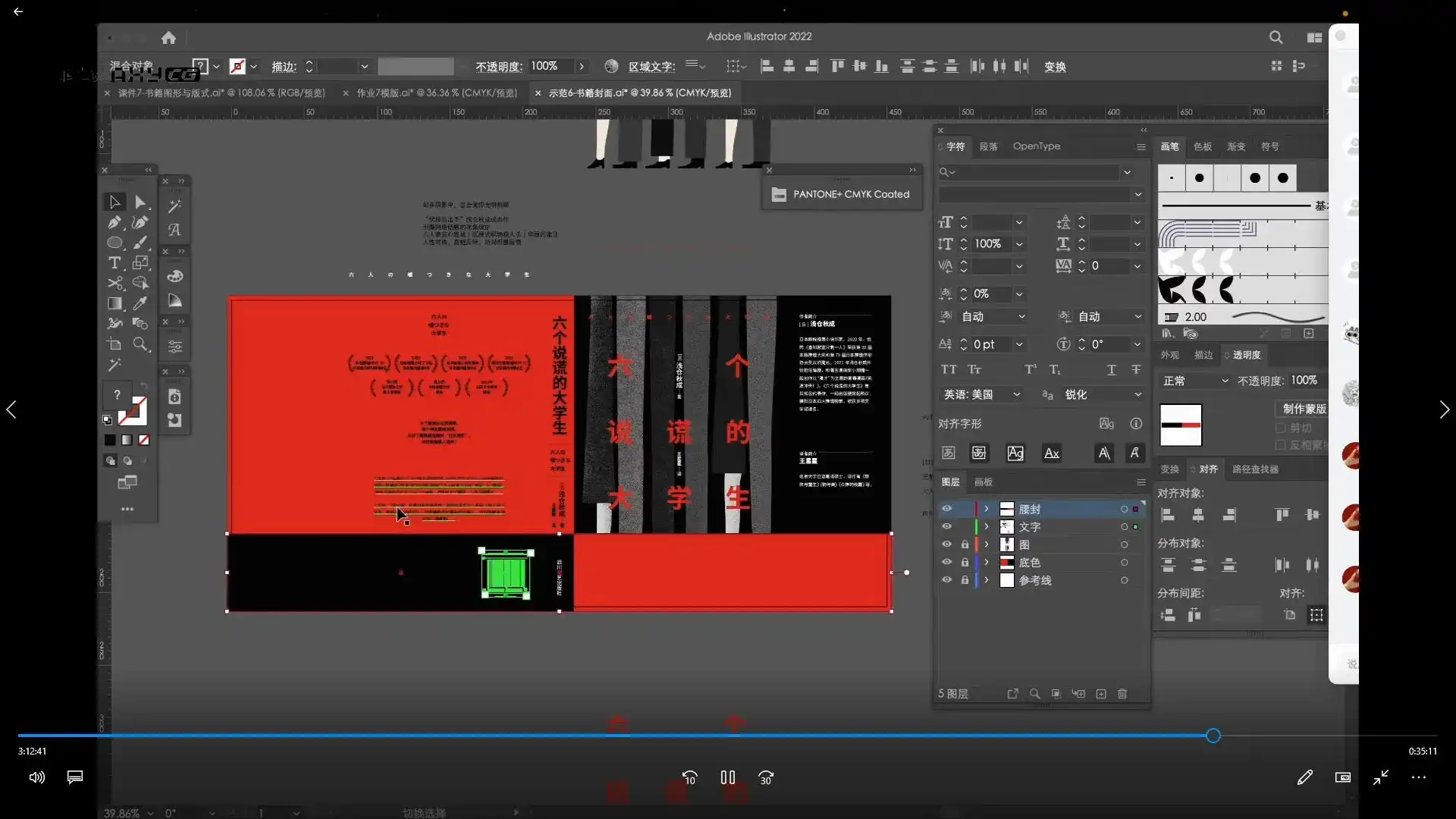Open the 作业7模版.ai document tab
Screen dimensions: 1456x819
click(436, 93)
